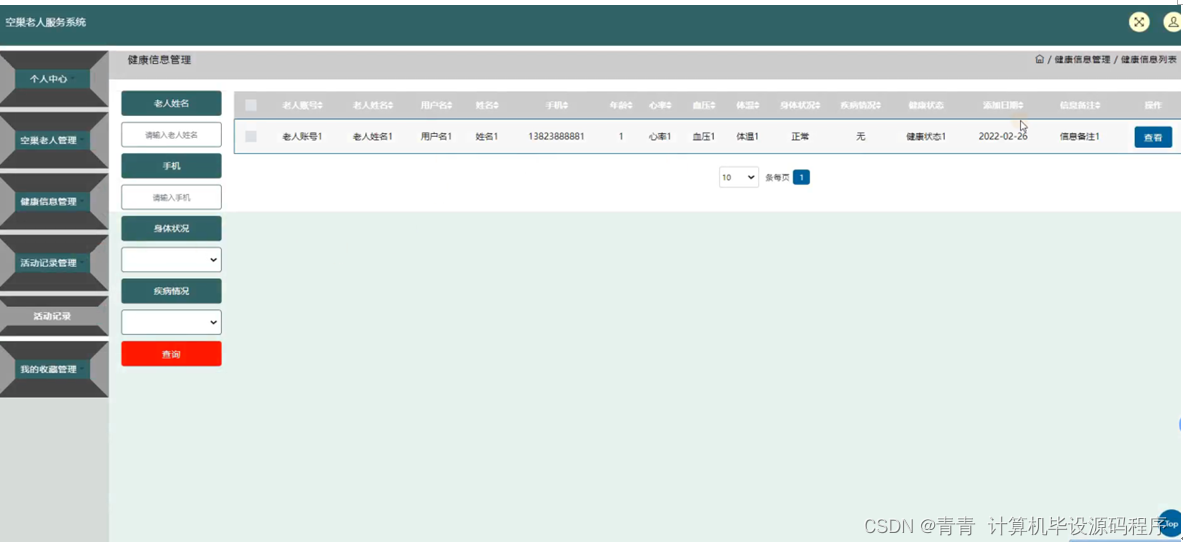Click the 正常 status cell
The height and width of the screenshot is (545, 1183).
pyautogui.click(x=800, y=137)
